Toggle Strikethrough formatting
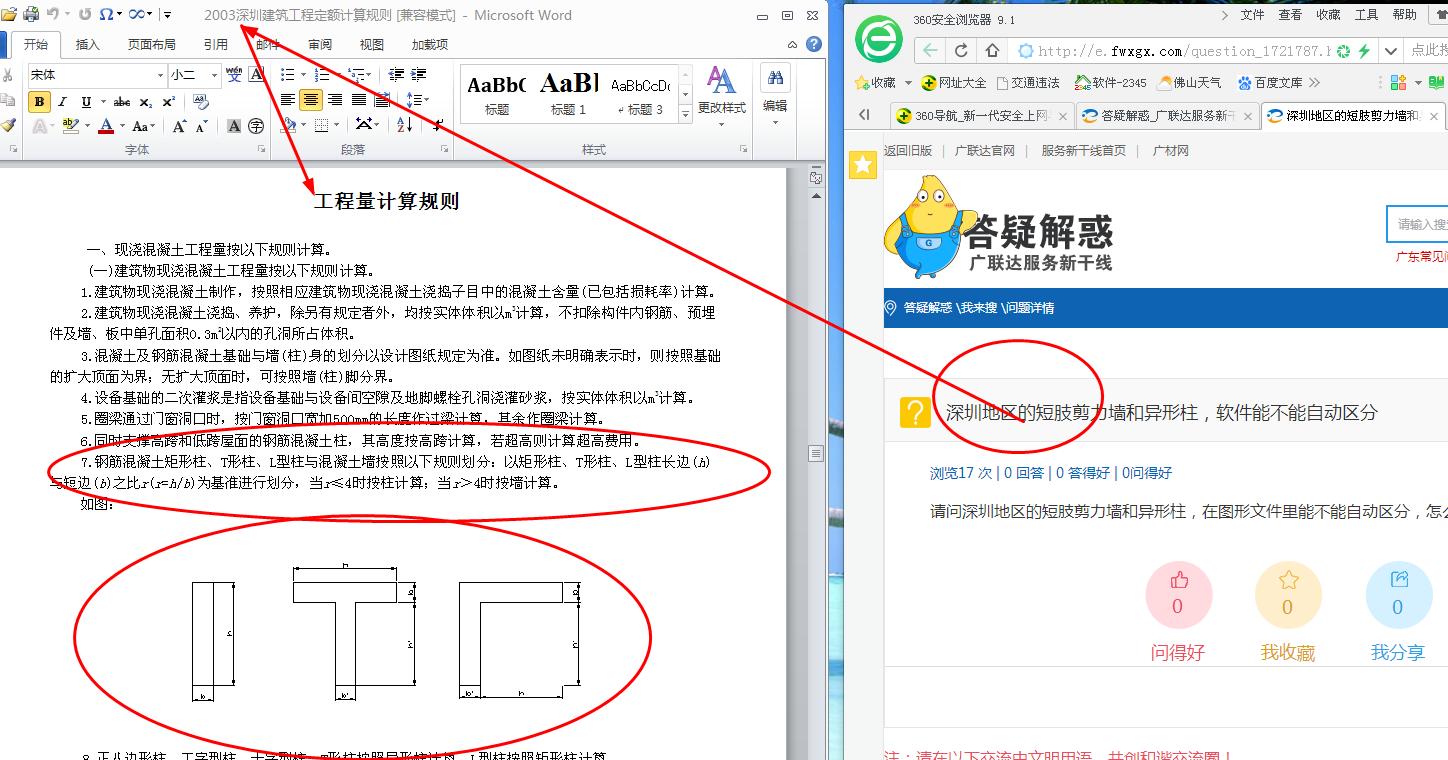The image size is (1448, 760). tap(122, 102)
